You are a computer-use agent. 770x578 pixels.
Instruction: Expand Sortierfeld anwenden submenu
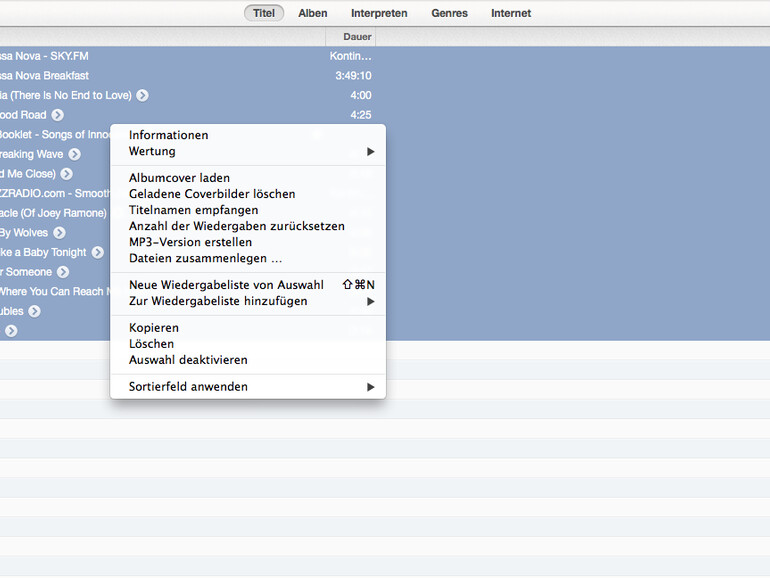coord(248,386)
